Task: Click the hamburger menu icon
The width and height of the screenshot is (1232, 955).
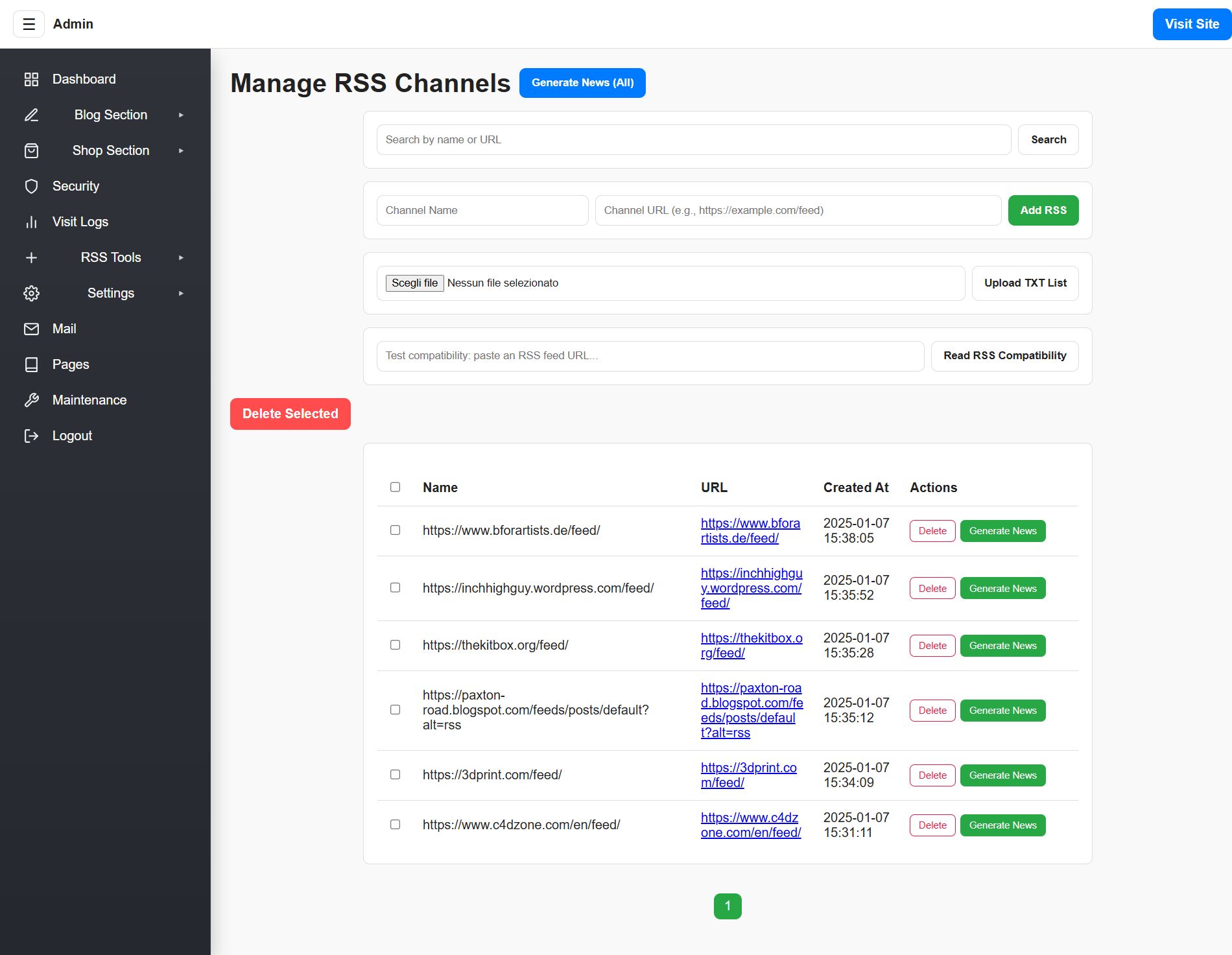Action: click(29, 24)
